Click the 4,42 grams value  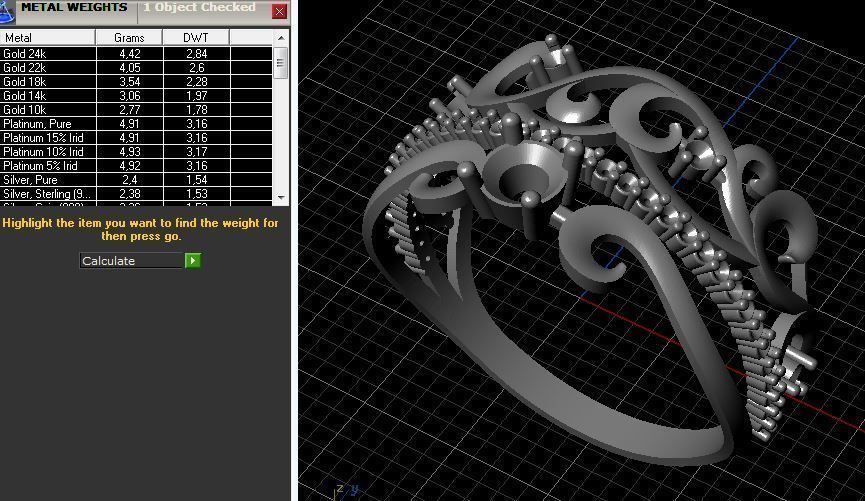[130, 54]
